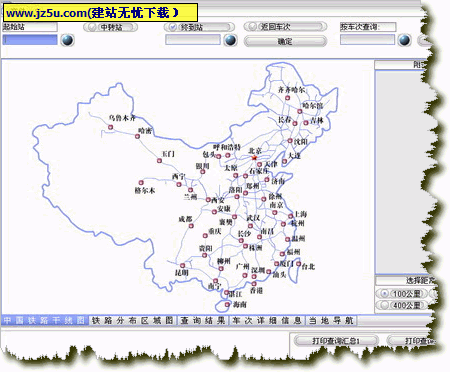The height and width of the screenshot is (372, 450).
Task: Click the 香港 city label on the map
Action: (256, 291)
